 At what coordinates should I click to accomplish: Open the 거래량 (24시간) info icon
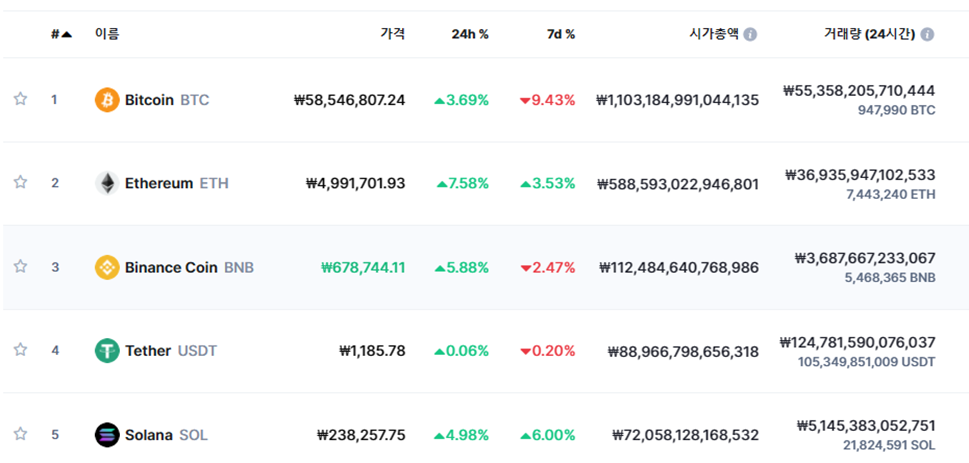pyautogui.click(x=927, y=34)
